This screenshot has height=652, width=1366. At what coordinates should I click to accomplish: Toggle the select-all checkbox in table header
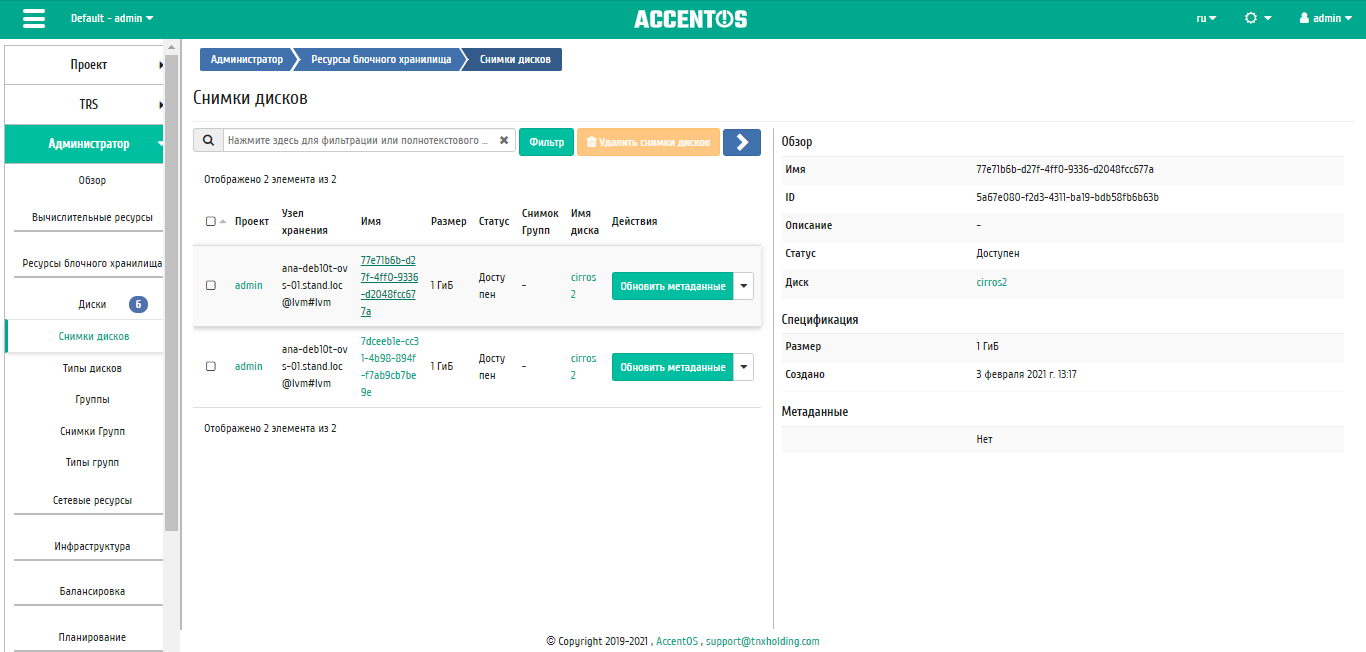click(210, 221)
